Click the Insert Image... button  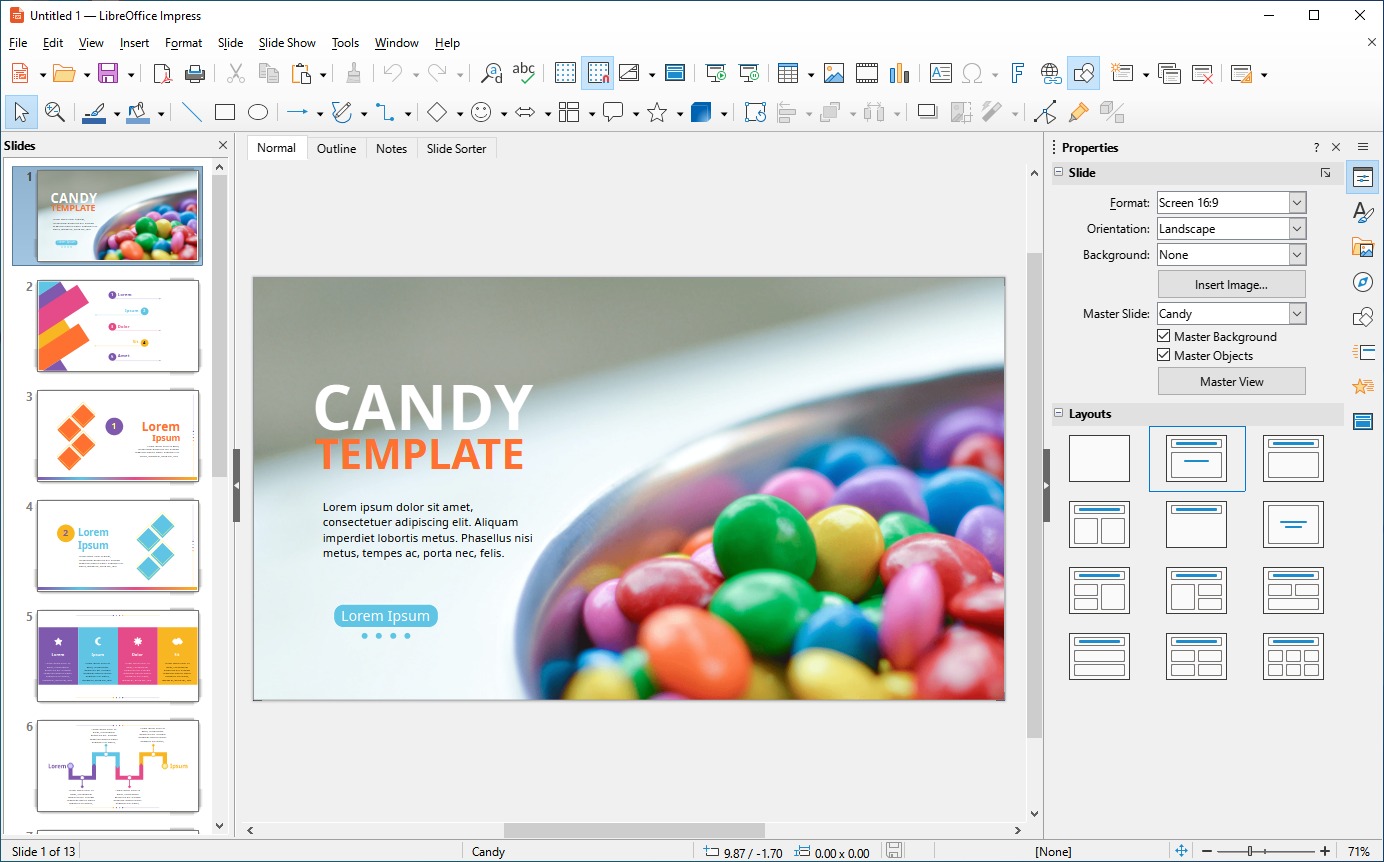tap(1231, 285)
